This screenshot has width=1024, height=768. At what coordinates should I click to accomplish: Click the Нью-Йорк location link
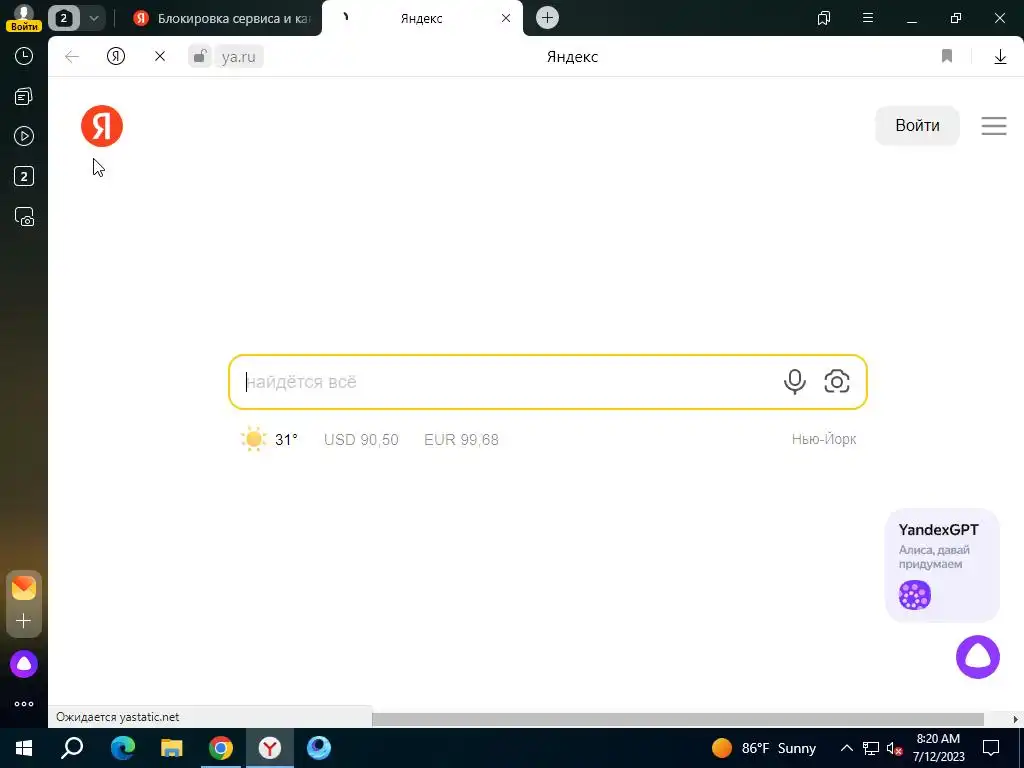pyautogui.click(x=824, y=440)
